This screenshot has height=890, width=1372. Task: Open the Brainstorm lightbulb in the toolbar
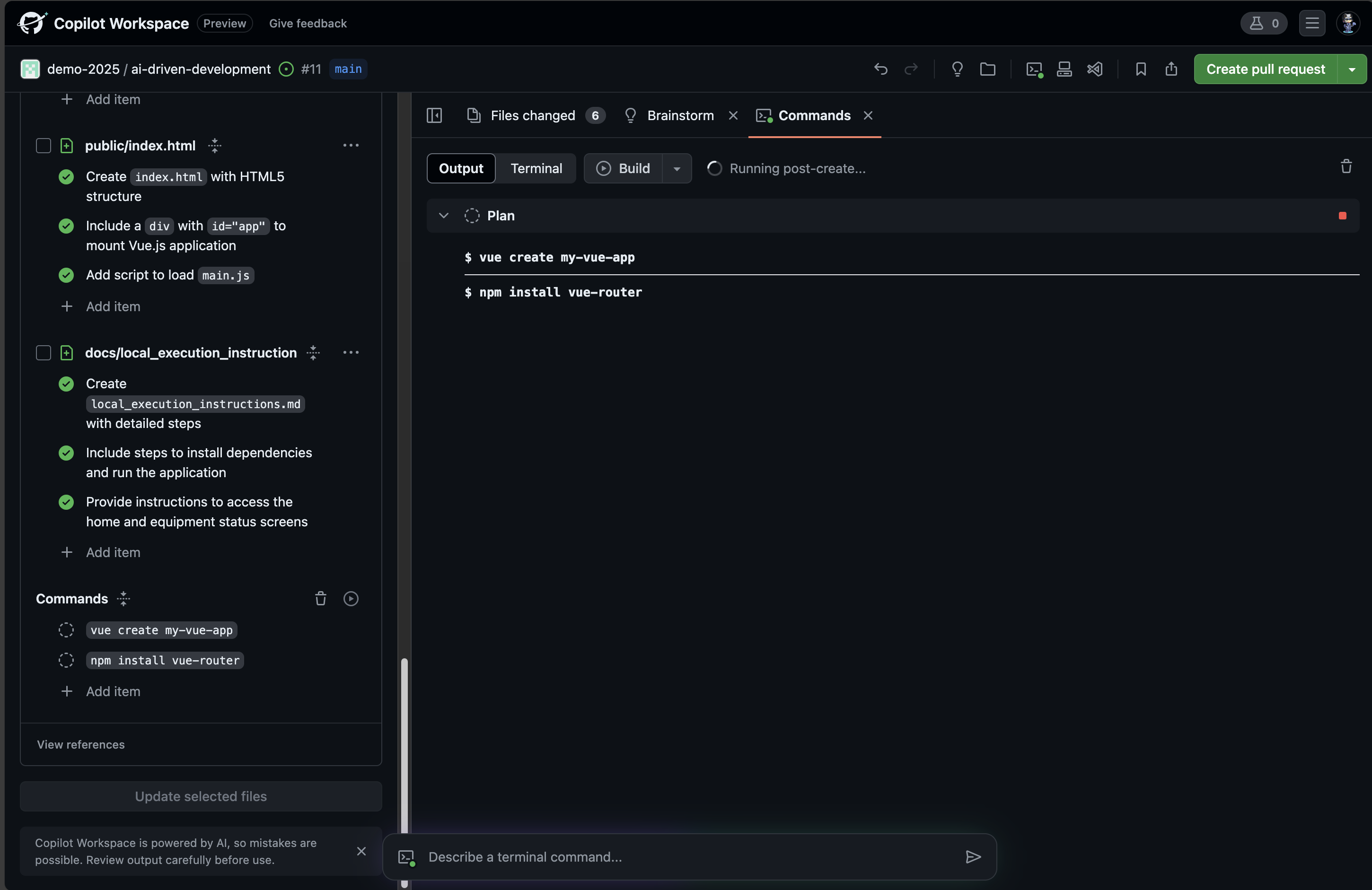[957, 69]
